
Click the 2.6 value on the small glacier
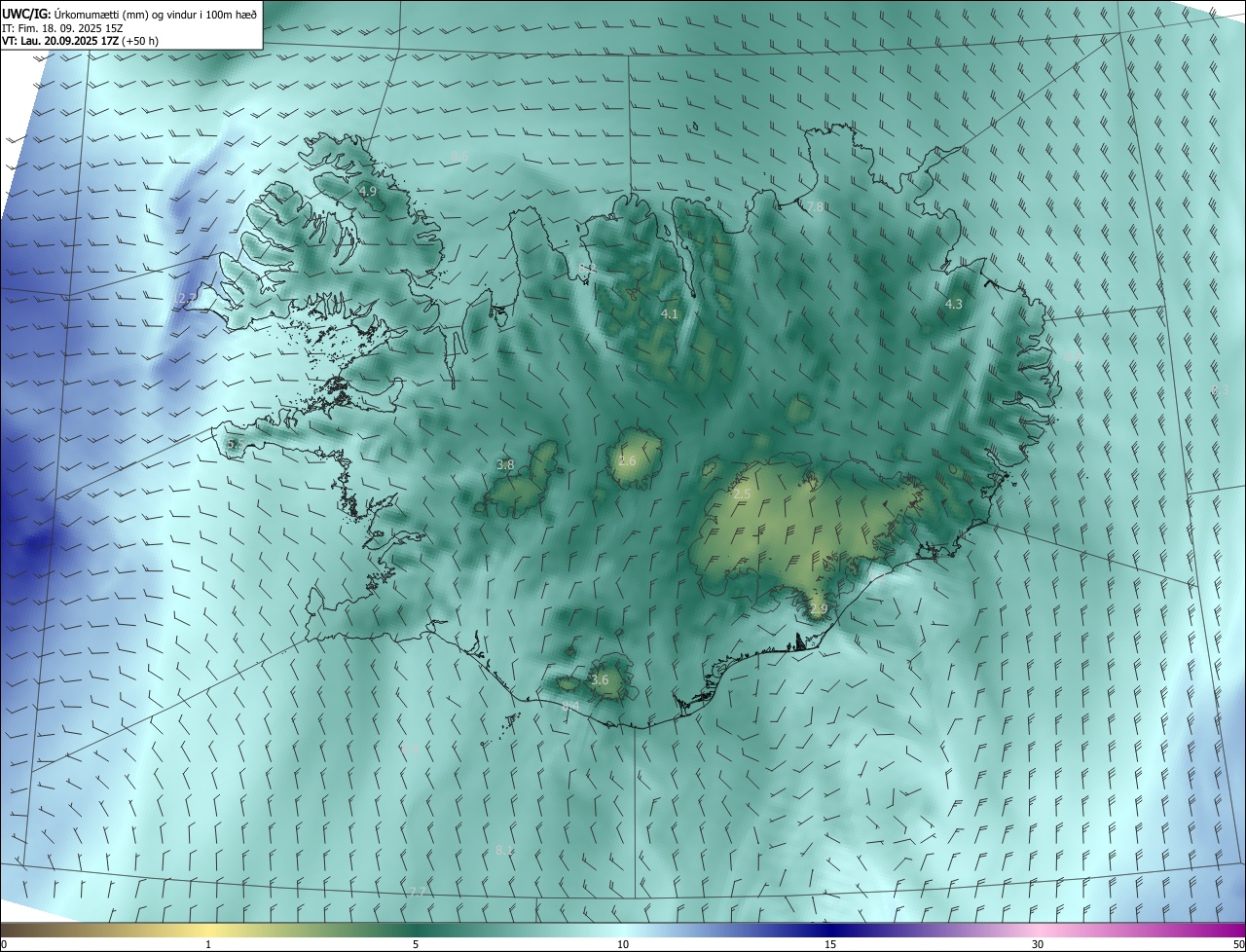click(x=627, y=460)
